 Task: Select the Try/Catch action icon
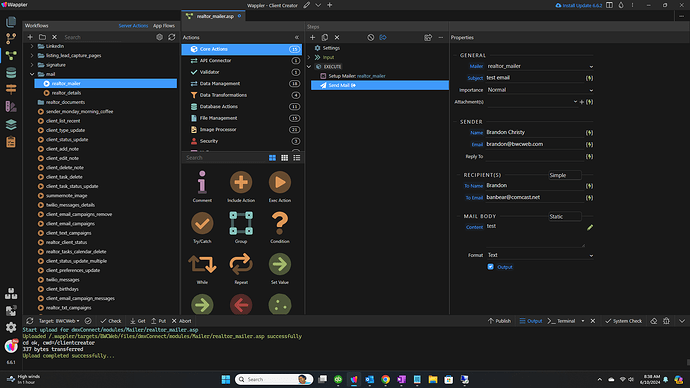click(202, 223)
